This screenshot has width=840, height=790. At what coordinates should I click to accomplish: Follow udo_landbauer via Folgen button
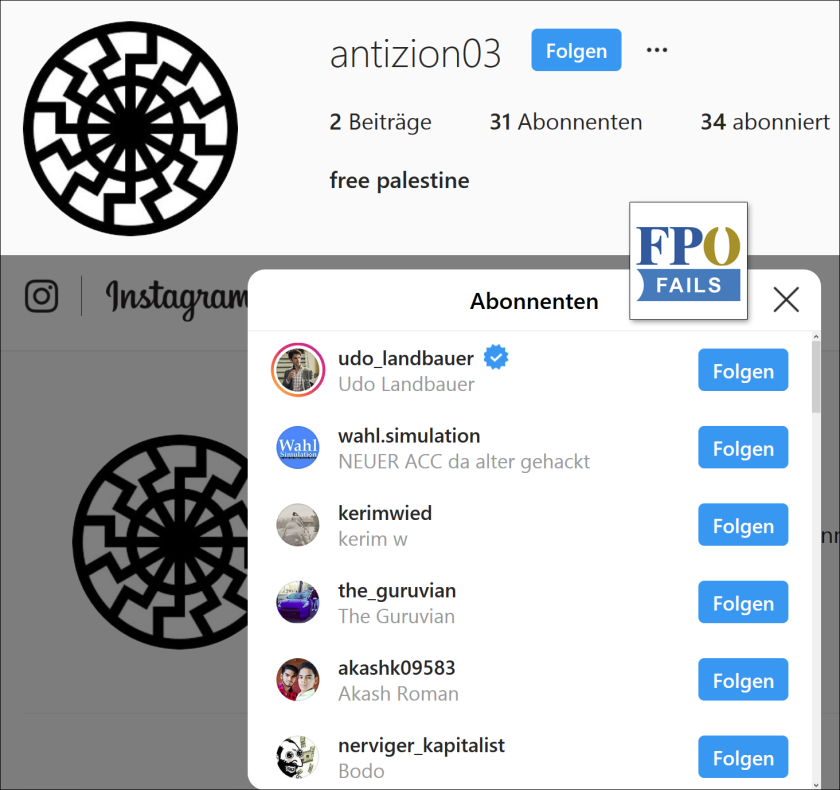coord(743,370)
